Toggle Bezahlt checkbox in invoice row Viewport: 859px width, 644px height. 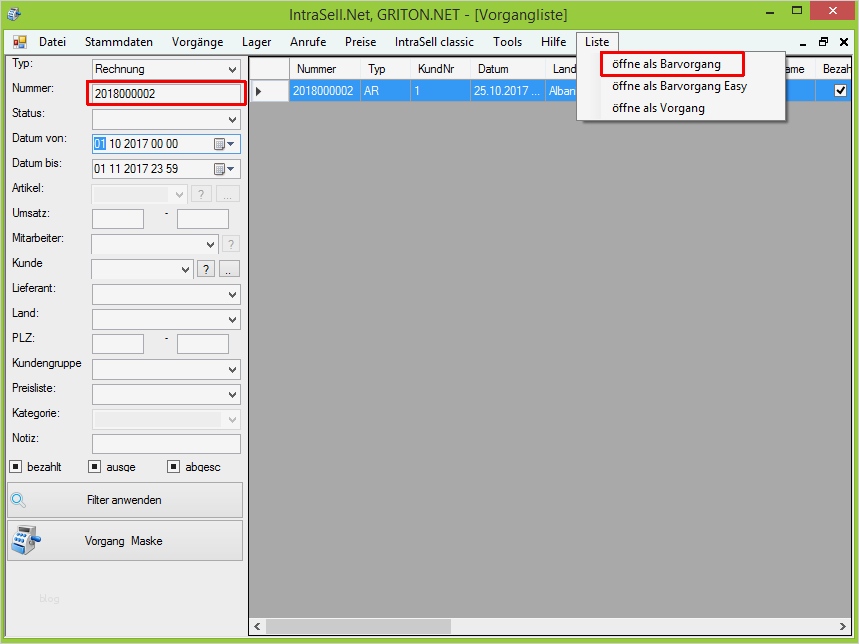coord(840,91)
